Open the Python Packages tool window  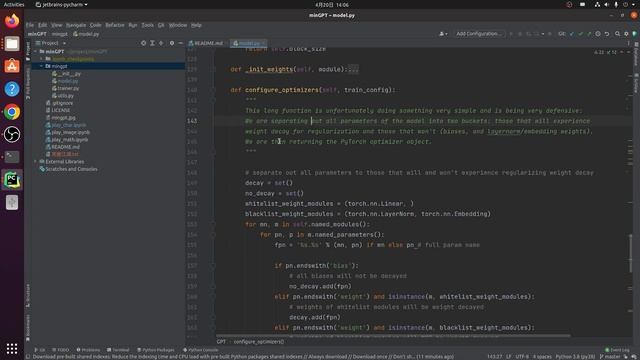pyautogui.click(x=156, y=350)
